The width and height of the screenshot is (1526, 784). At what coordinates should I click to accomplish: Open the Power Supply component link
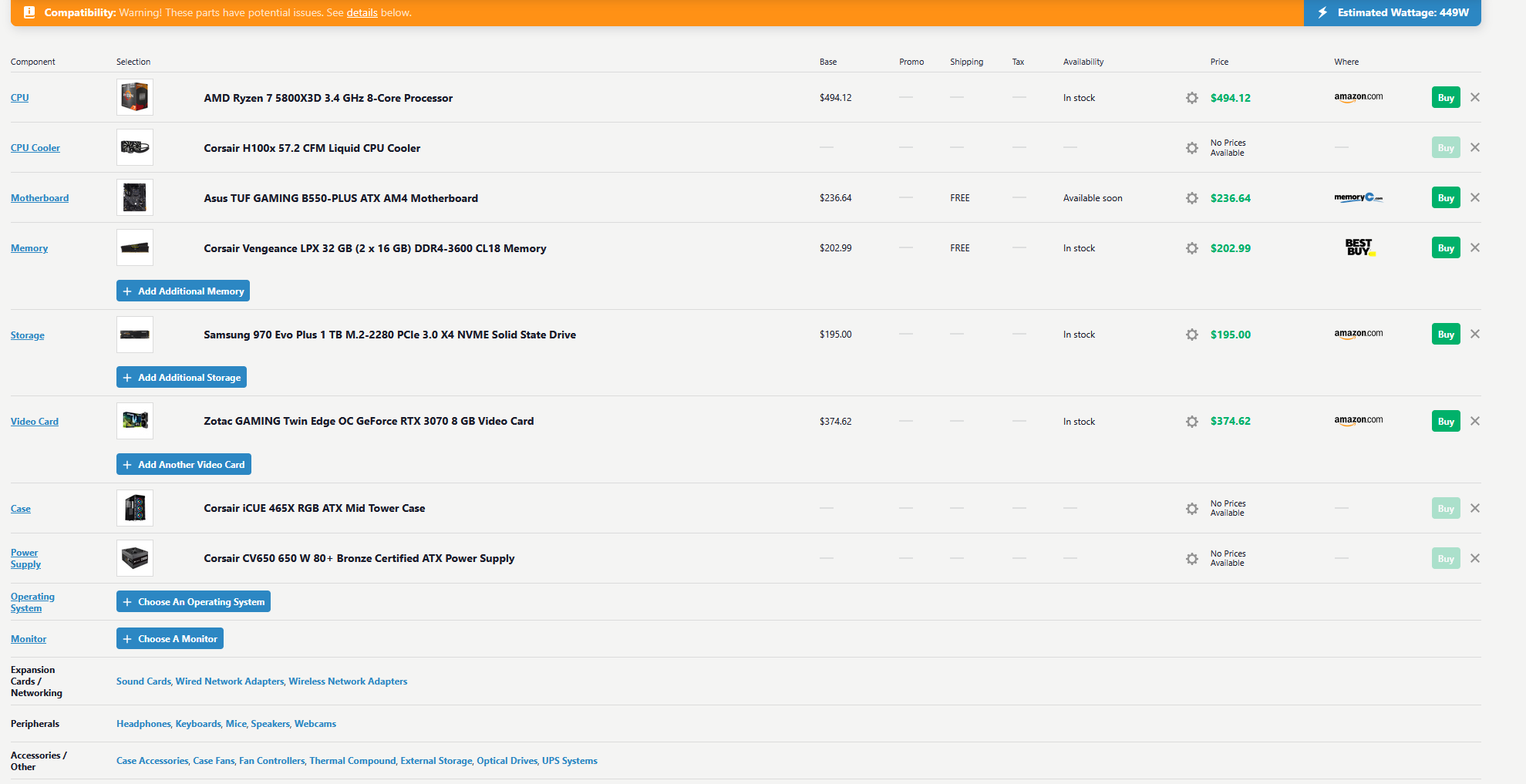click(x=25, y=558)
